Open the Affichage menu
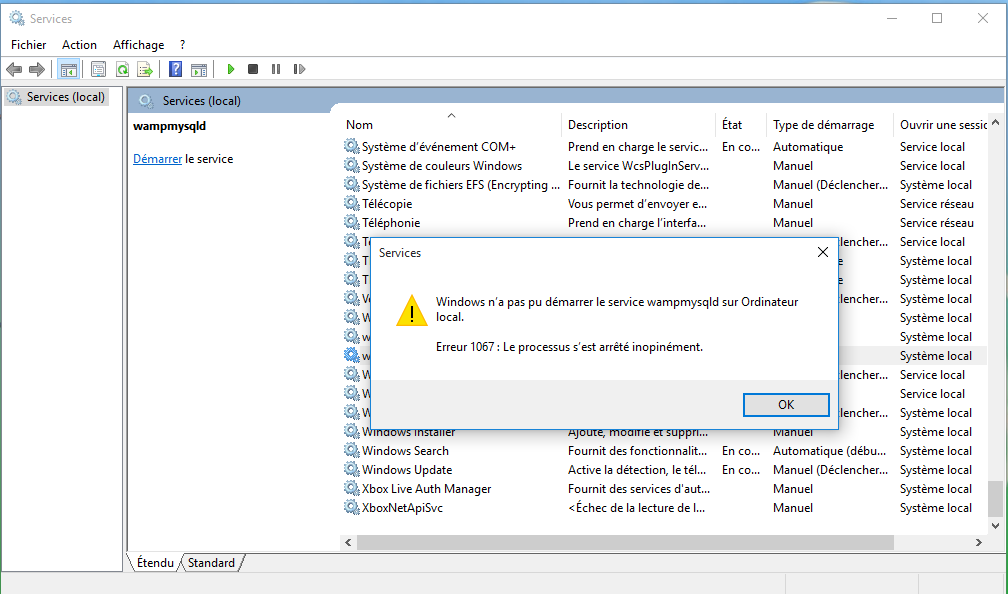Viewport: 1008px width, 594px height. (138, 45)
